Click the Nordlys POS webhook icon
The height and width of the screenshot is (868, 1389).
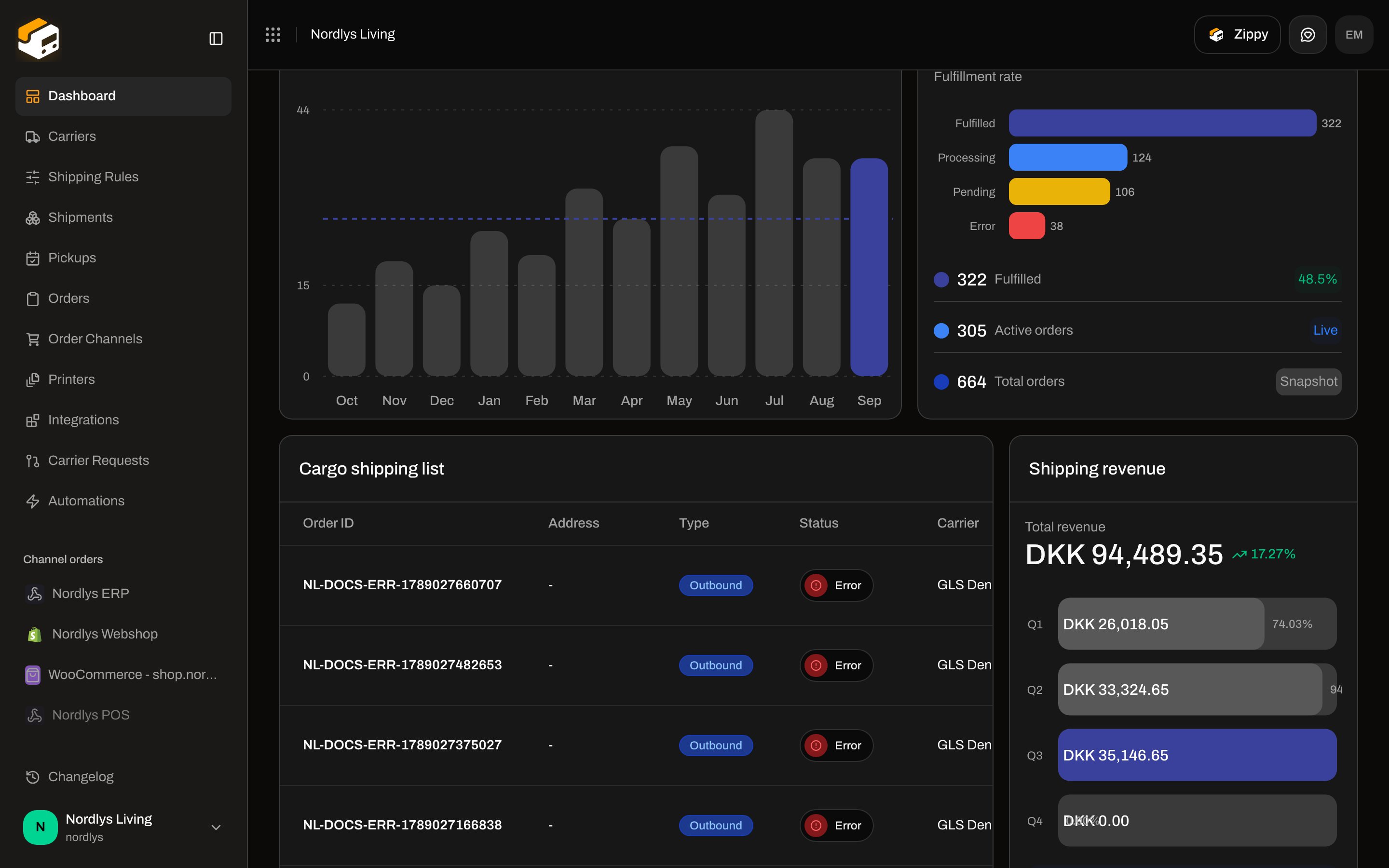tap(34, 715)
